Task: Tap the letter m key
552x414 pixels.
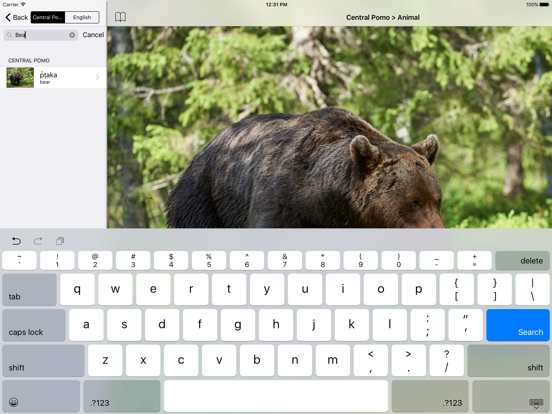Action: (x=333, y=360)
